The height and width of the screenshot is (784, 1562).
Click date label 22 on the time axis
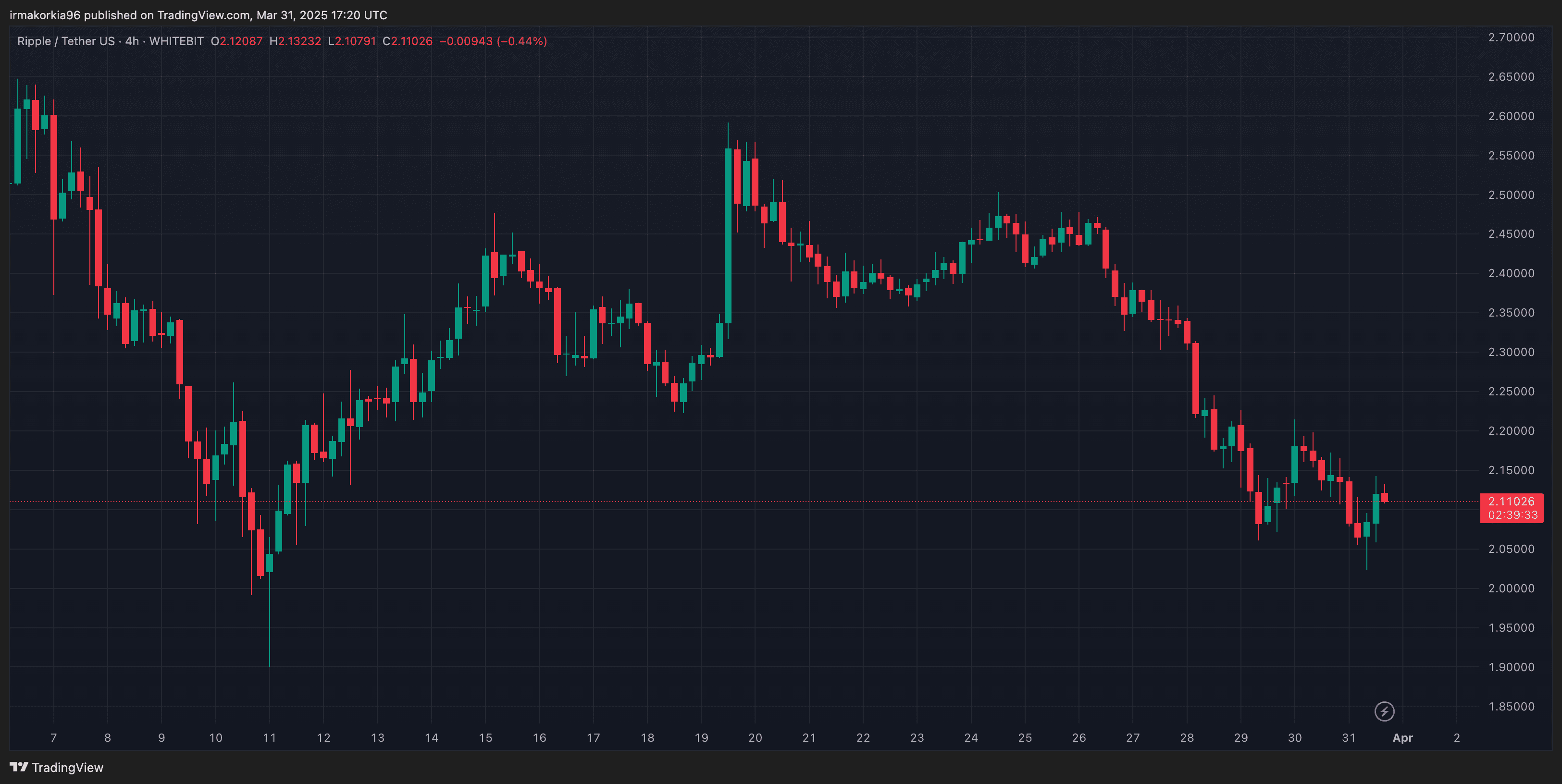click(864, 738)
